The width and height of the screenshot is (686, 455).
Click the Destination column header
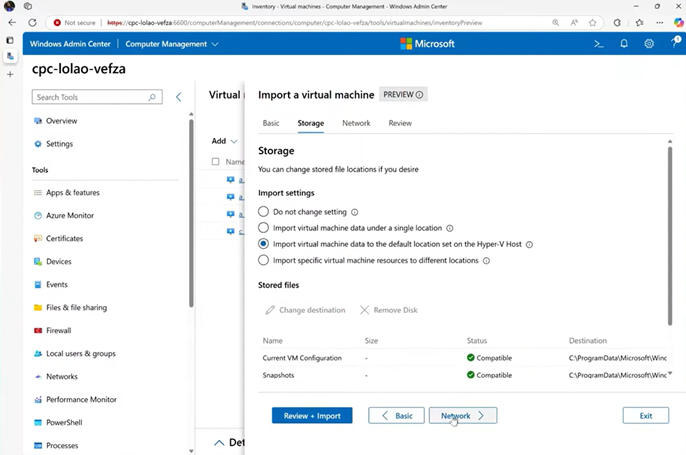[x=588, y=341]
